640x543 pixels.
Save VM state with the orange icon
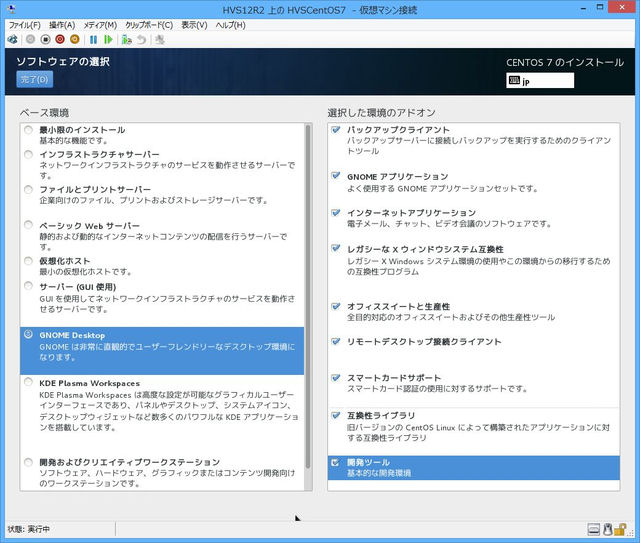click(x=75, y=40)
